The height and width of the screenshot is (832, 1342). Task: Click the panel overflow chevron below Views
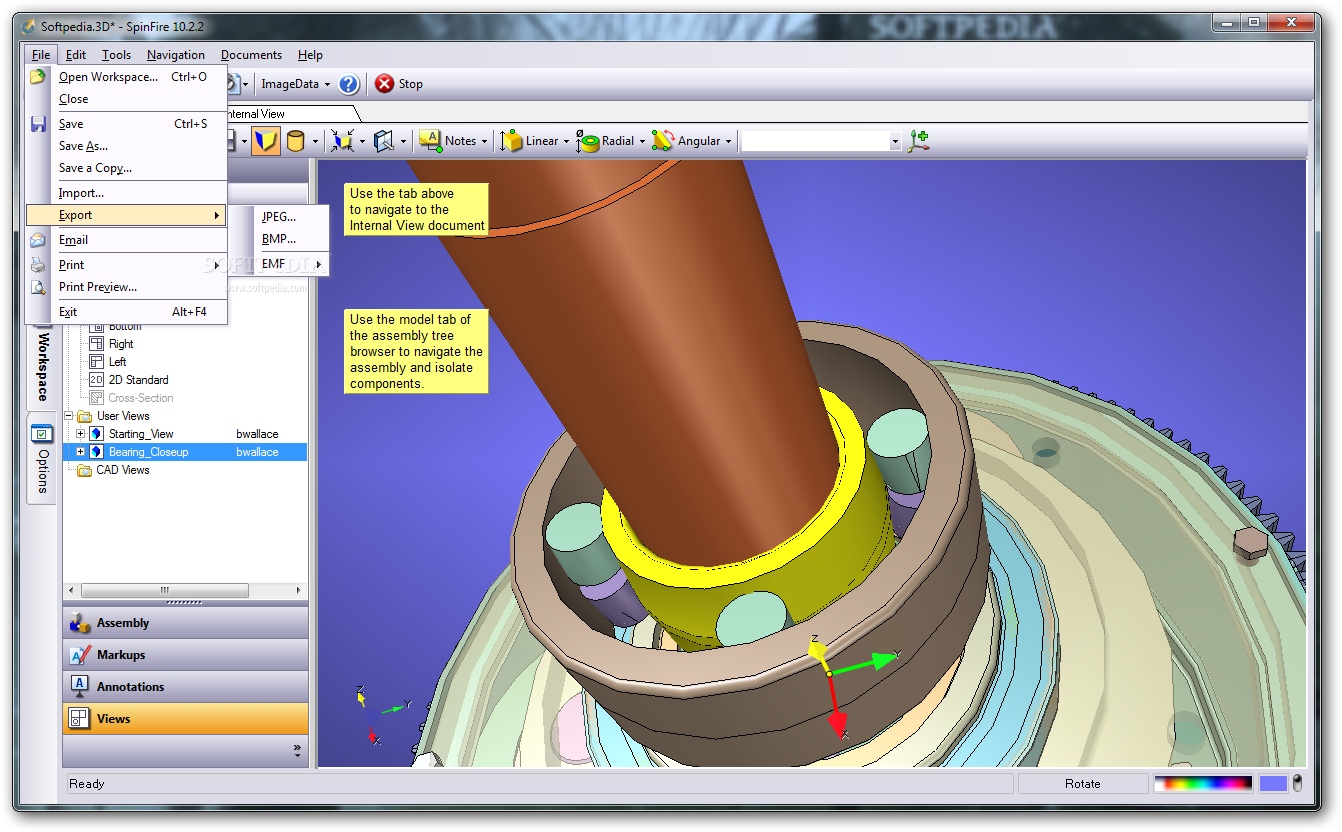pos(297,750)
